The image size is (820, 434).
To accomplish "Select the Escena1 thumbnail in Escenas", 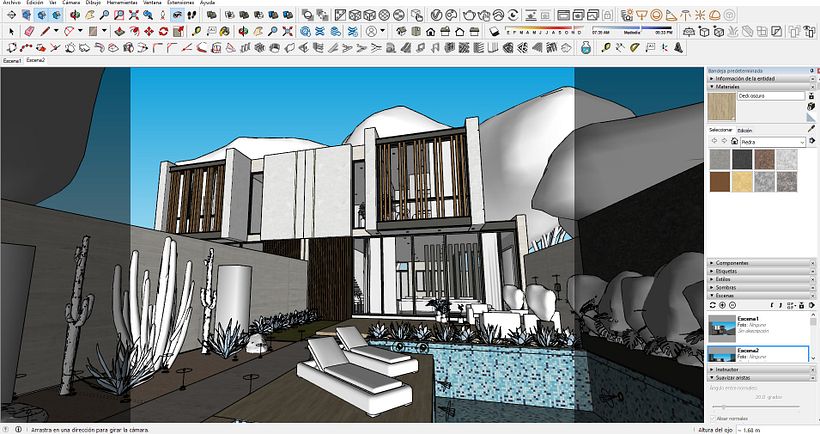I will pyautogui.click(x=722, y=323).
